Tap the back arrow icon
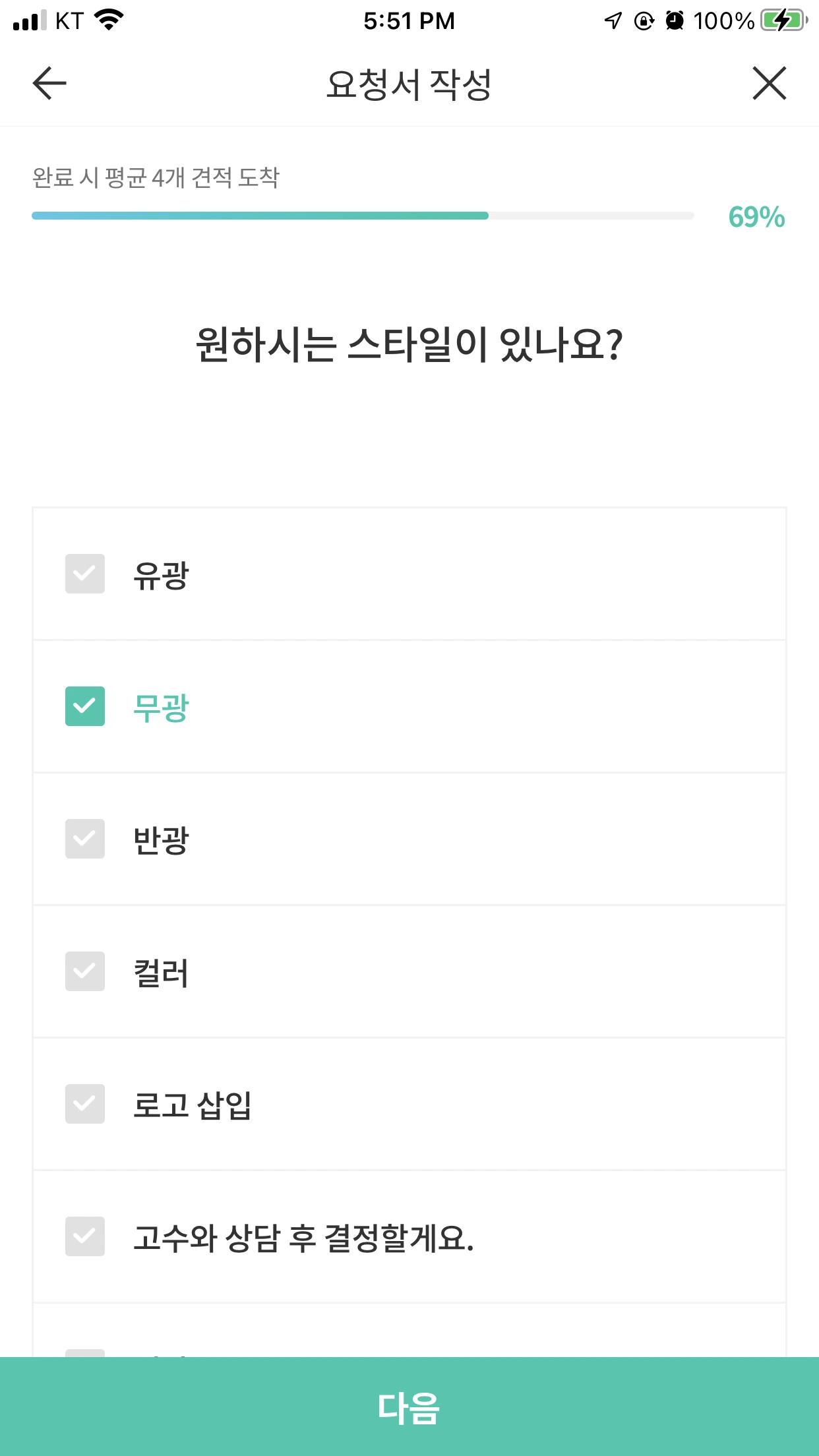 pos(49,83)
